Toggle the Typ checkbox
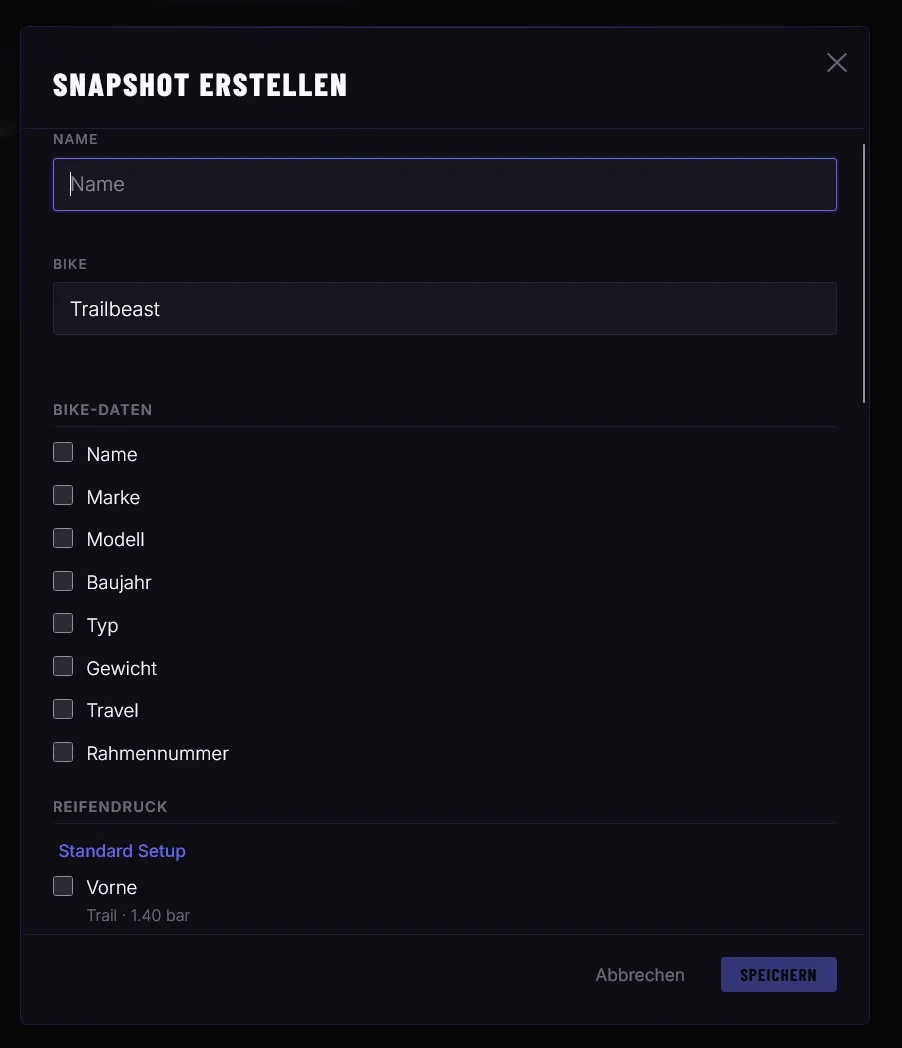This screenshot has width=902, height=1048. (63, 624)
